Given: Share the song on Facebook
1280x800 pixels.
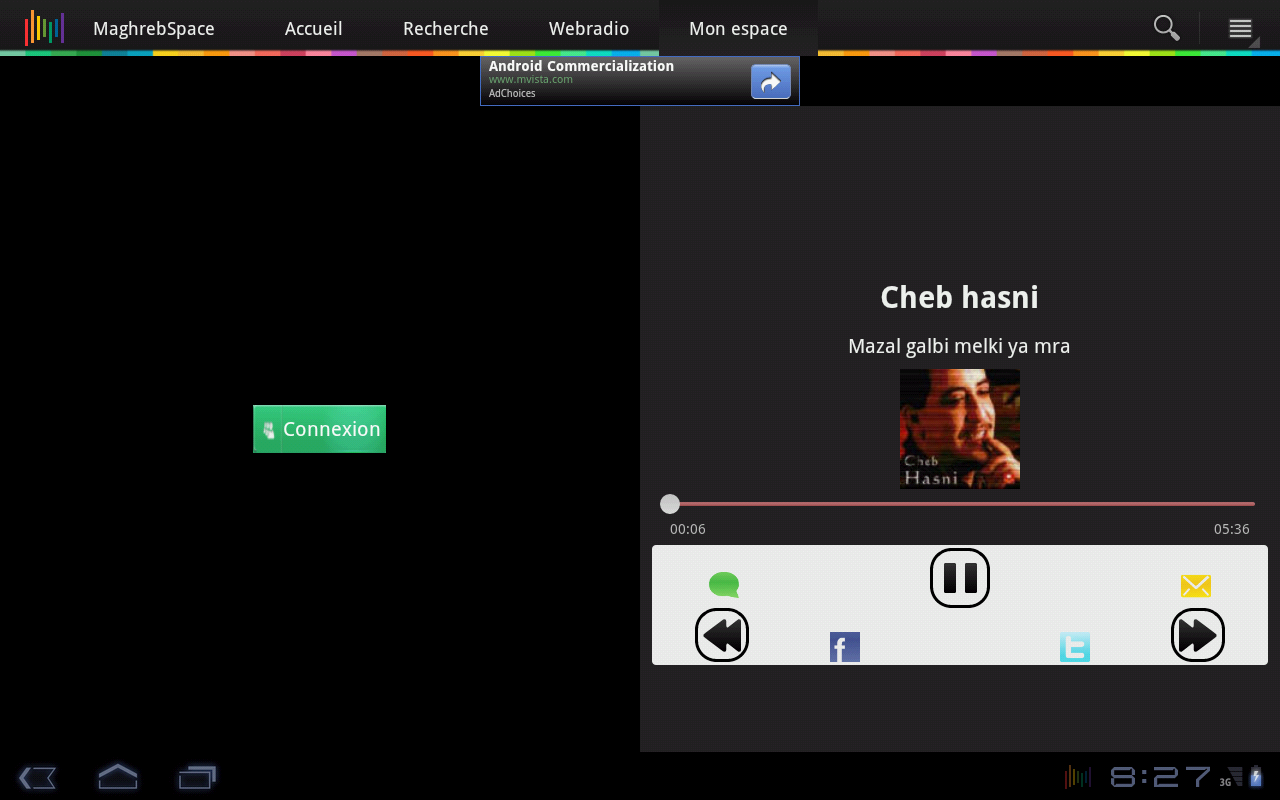Looking at the screenshot, I should [x=845, y=647].
